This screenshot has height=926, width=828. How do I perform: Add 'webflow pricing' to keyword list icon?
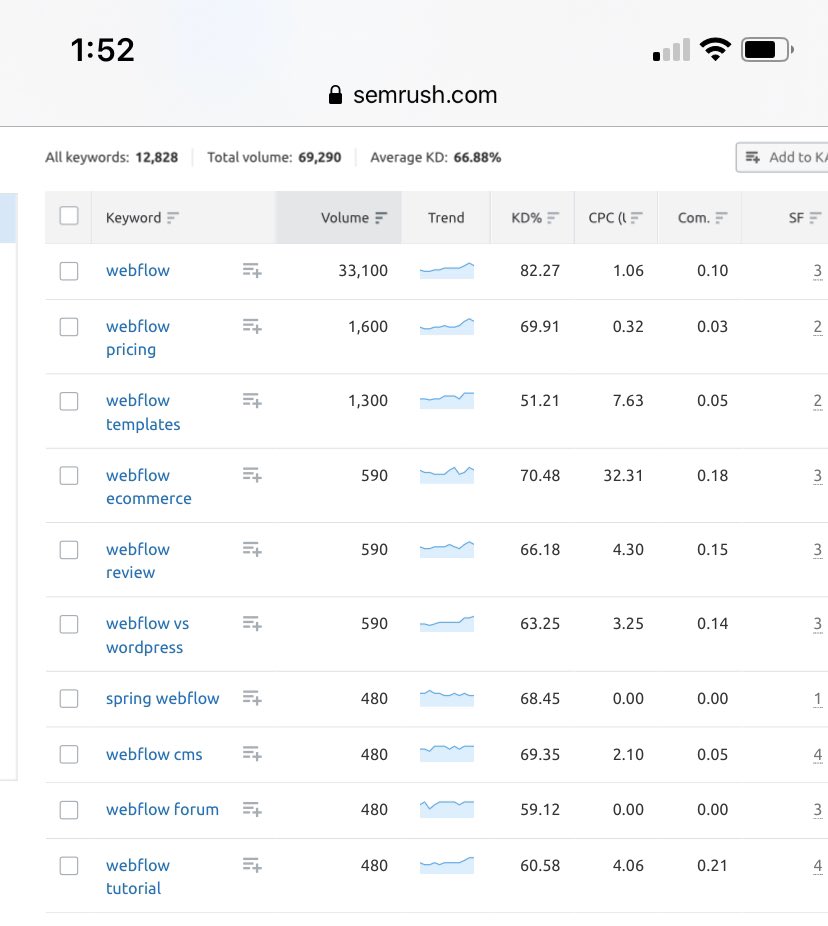pos(252,326)
